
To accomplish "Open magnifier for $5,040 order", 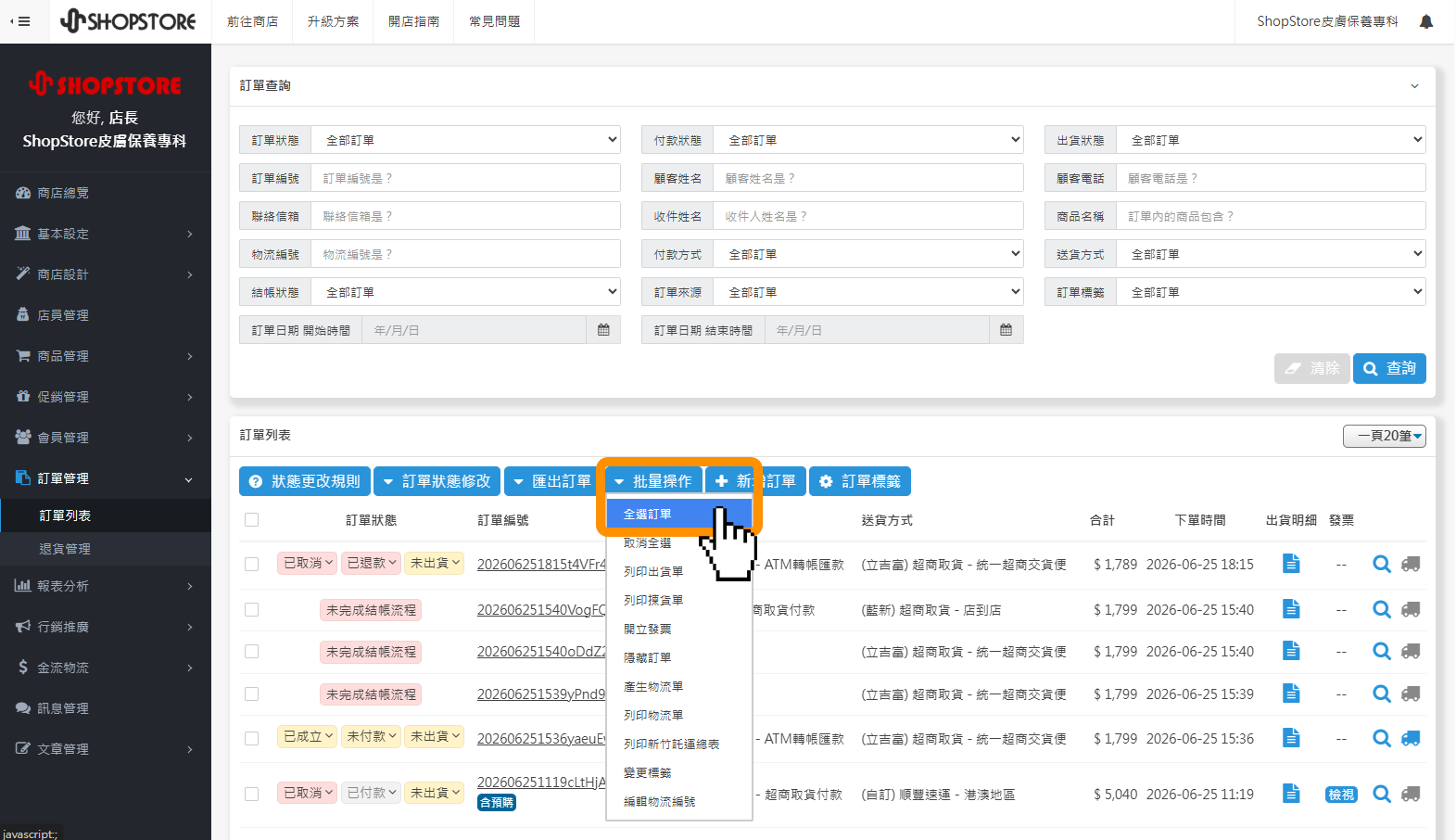I will click(x=1382, y=794).
